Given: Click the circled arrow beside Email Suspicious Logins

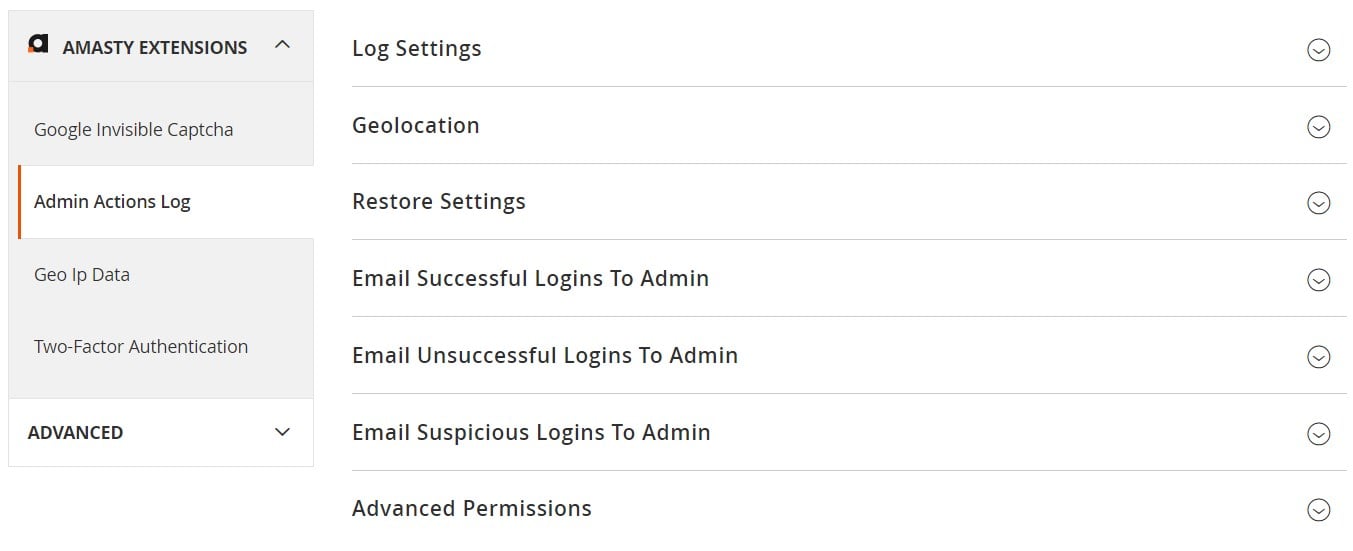Looking at the screenshot, I should [1319, 434].
